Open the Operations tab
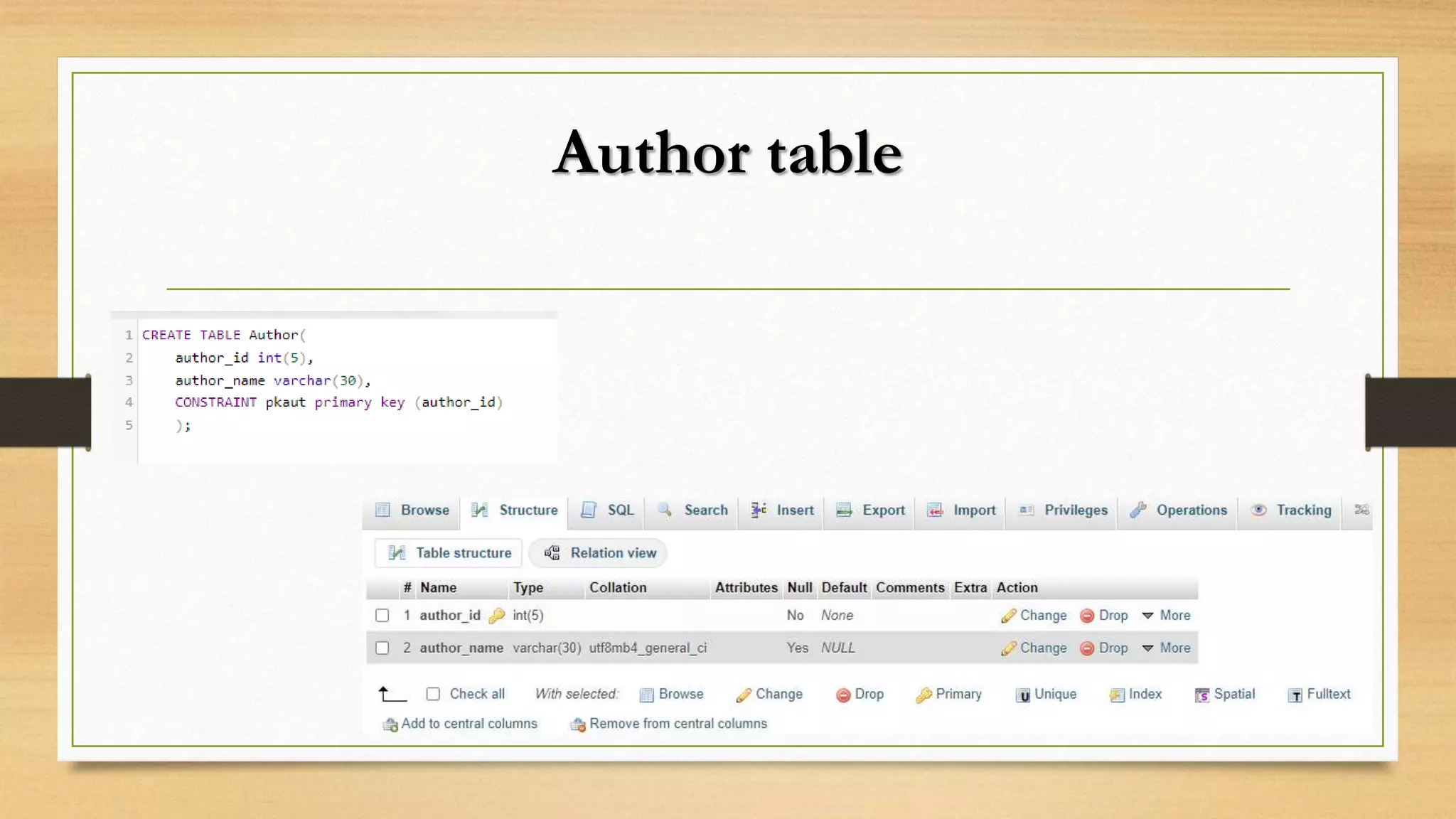Screen dimensions: 1456x819 pyautogui.click(x=1178, y=510)
